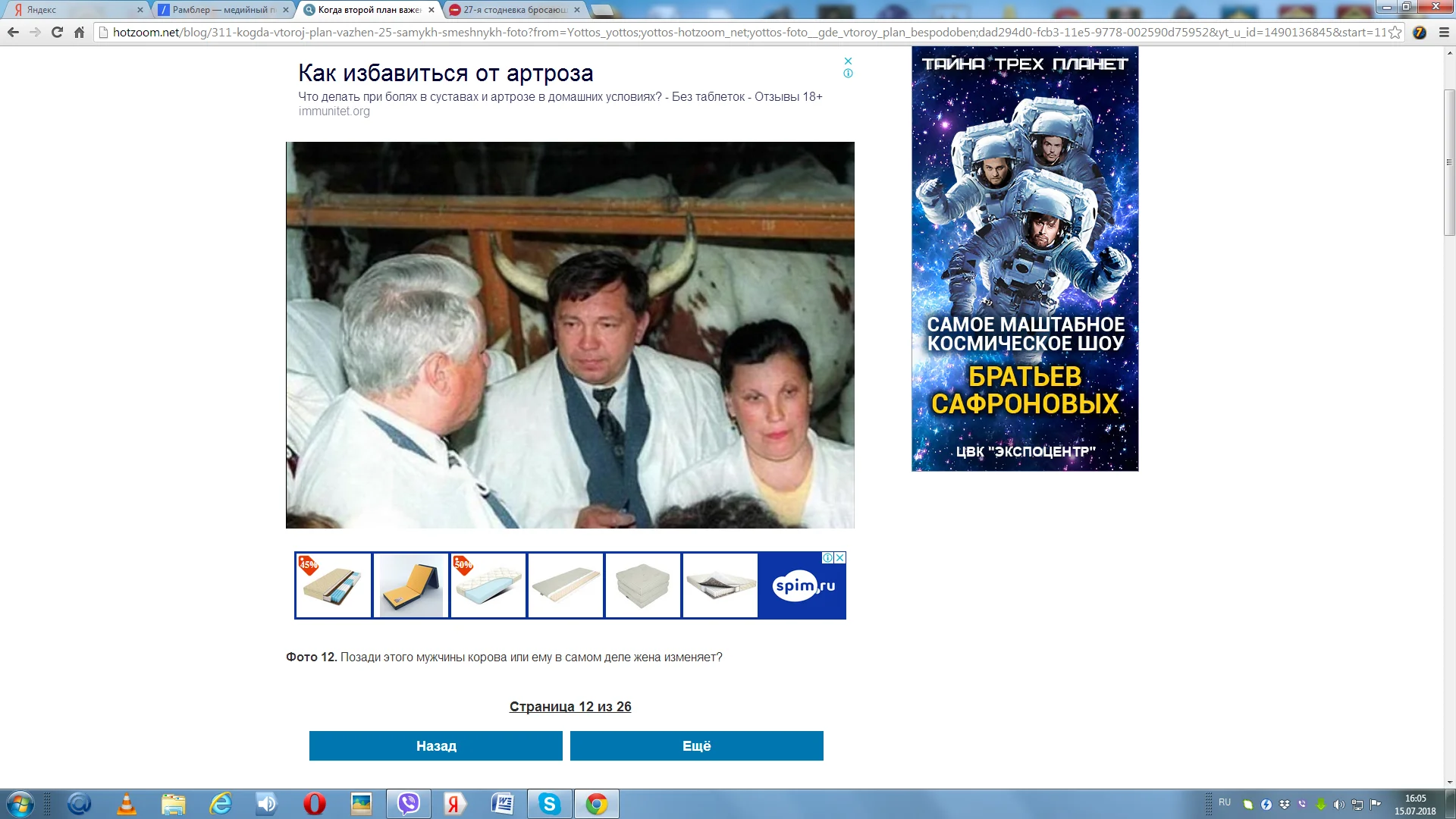Switch to the Рамблер tab
The image size is (1456, 819).
[x=220, y=10]
